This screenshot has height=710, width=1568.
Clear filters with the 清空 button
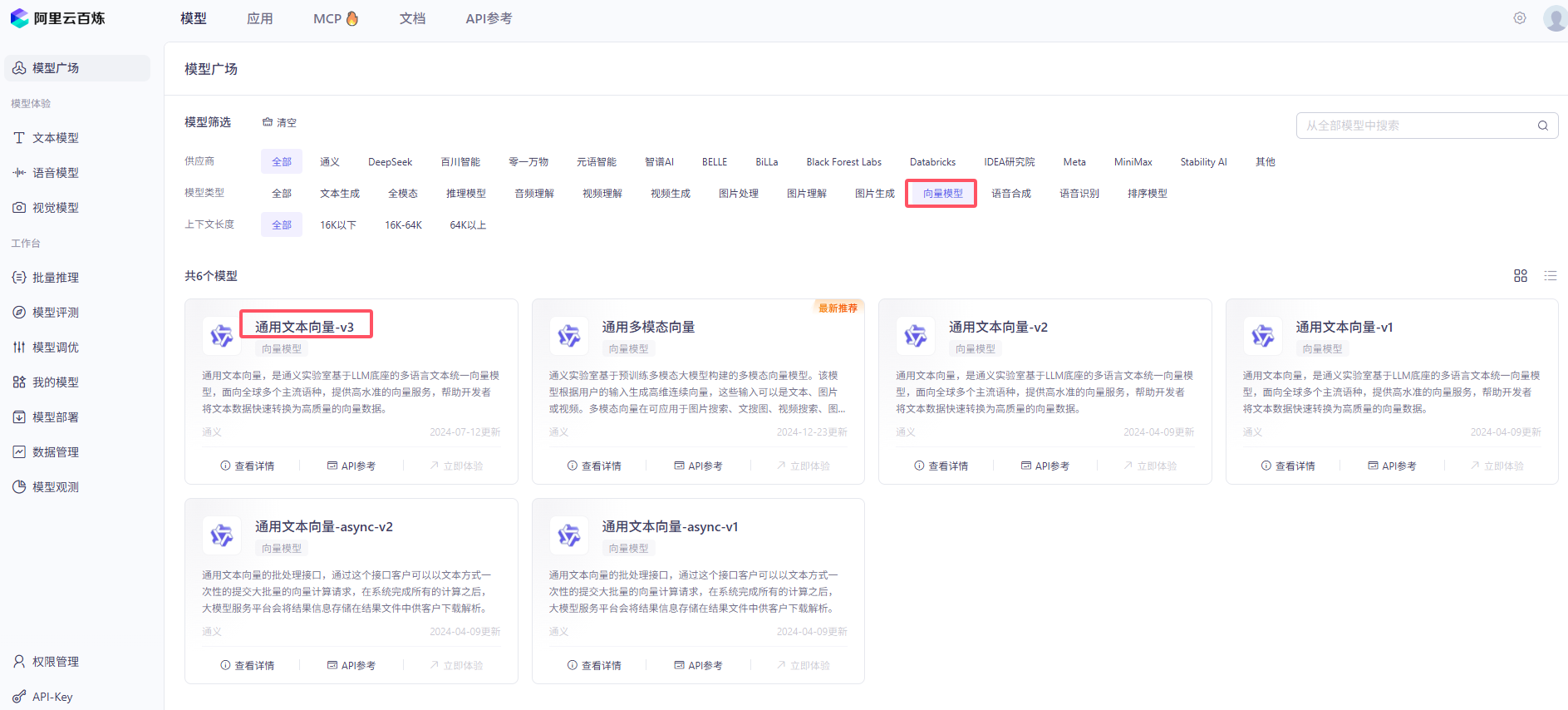tap(280, 122)
